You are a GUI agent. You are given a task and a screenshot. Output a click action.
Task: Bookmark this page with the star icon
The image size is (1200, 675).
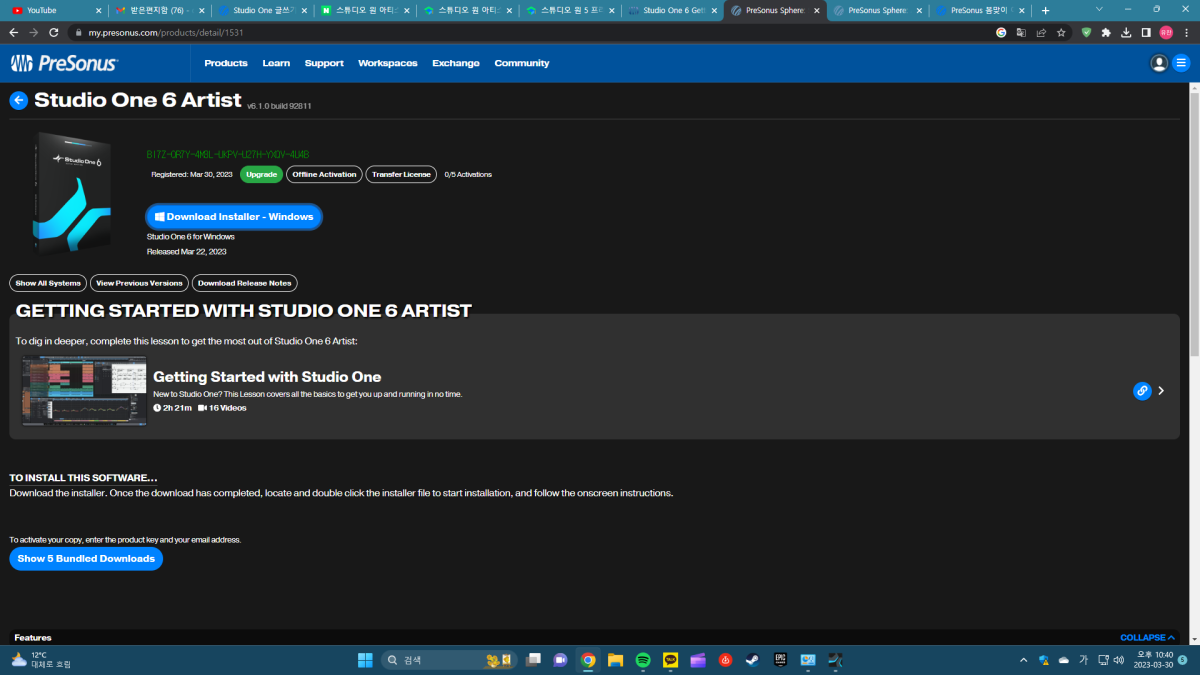[x=1061, y=32]
